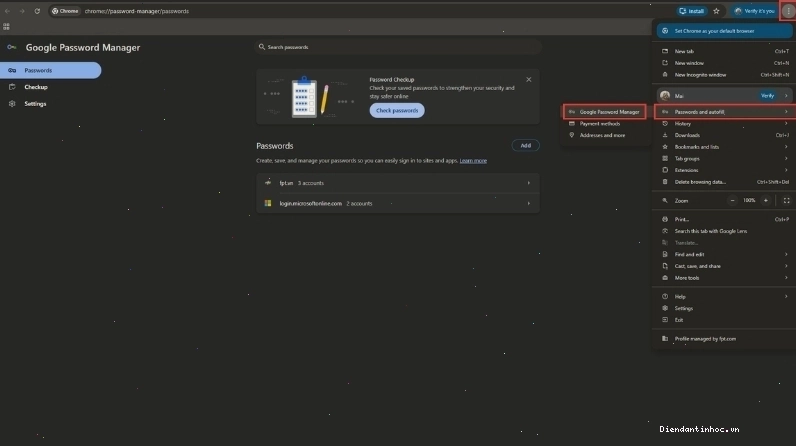
Task: Click the Chrome site info chip
Action: point(65,11)
